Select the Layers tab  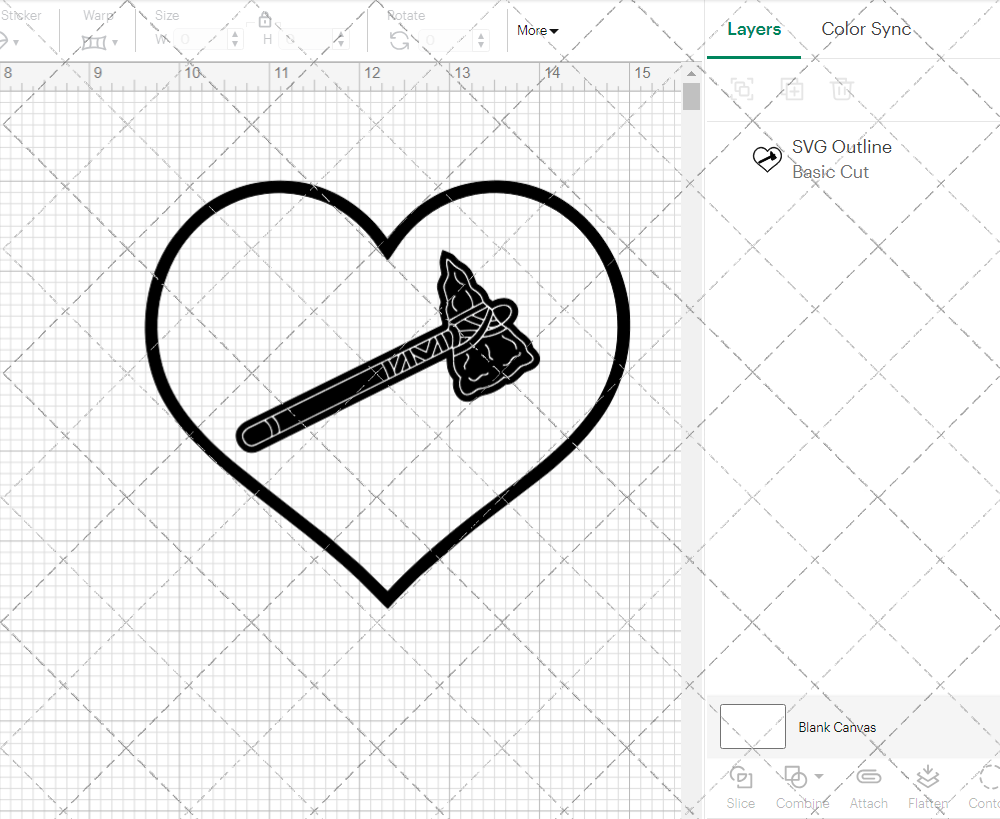(x=754, y=29)
